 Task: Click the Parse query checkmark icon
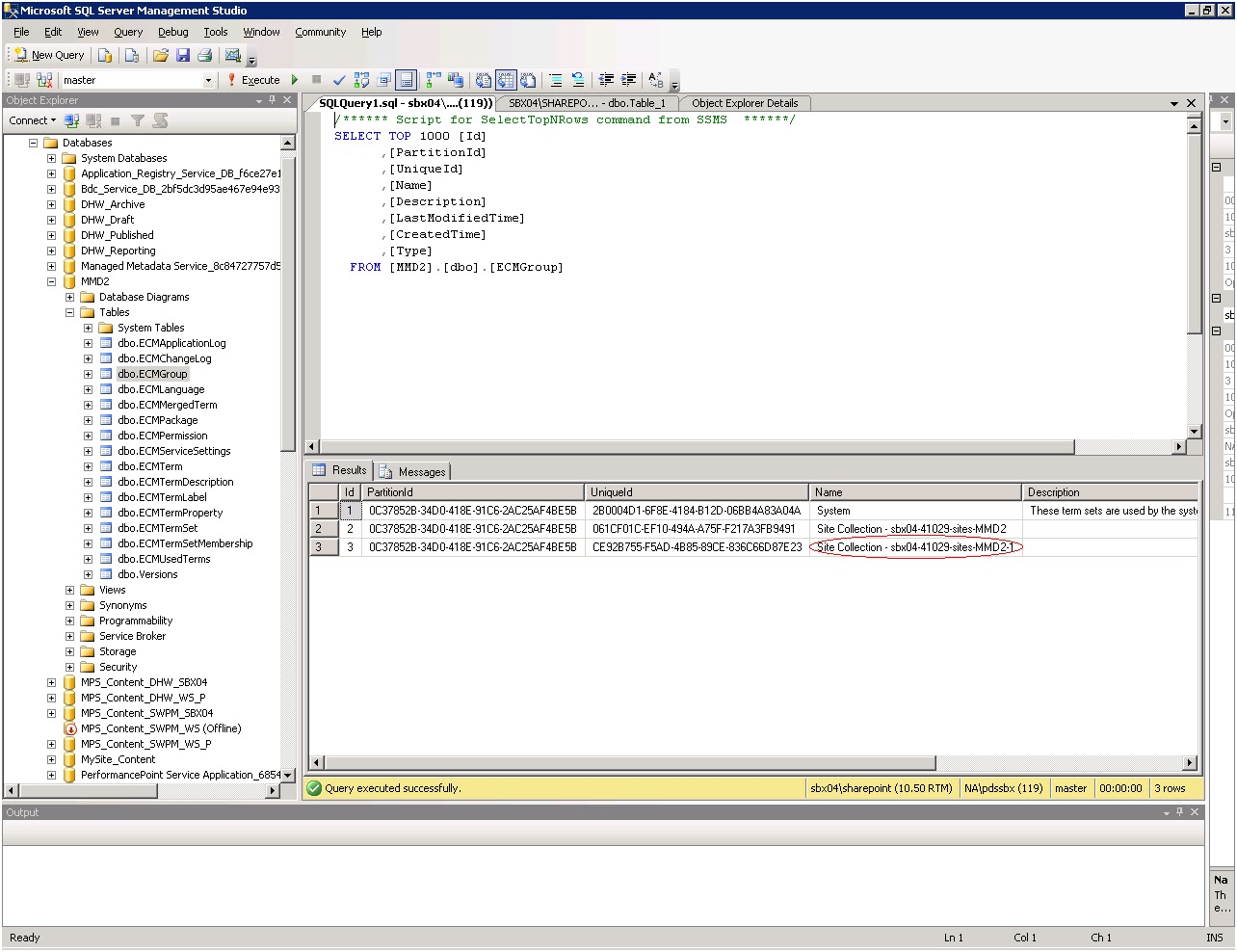click(x=339, y=79)
